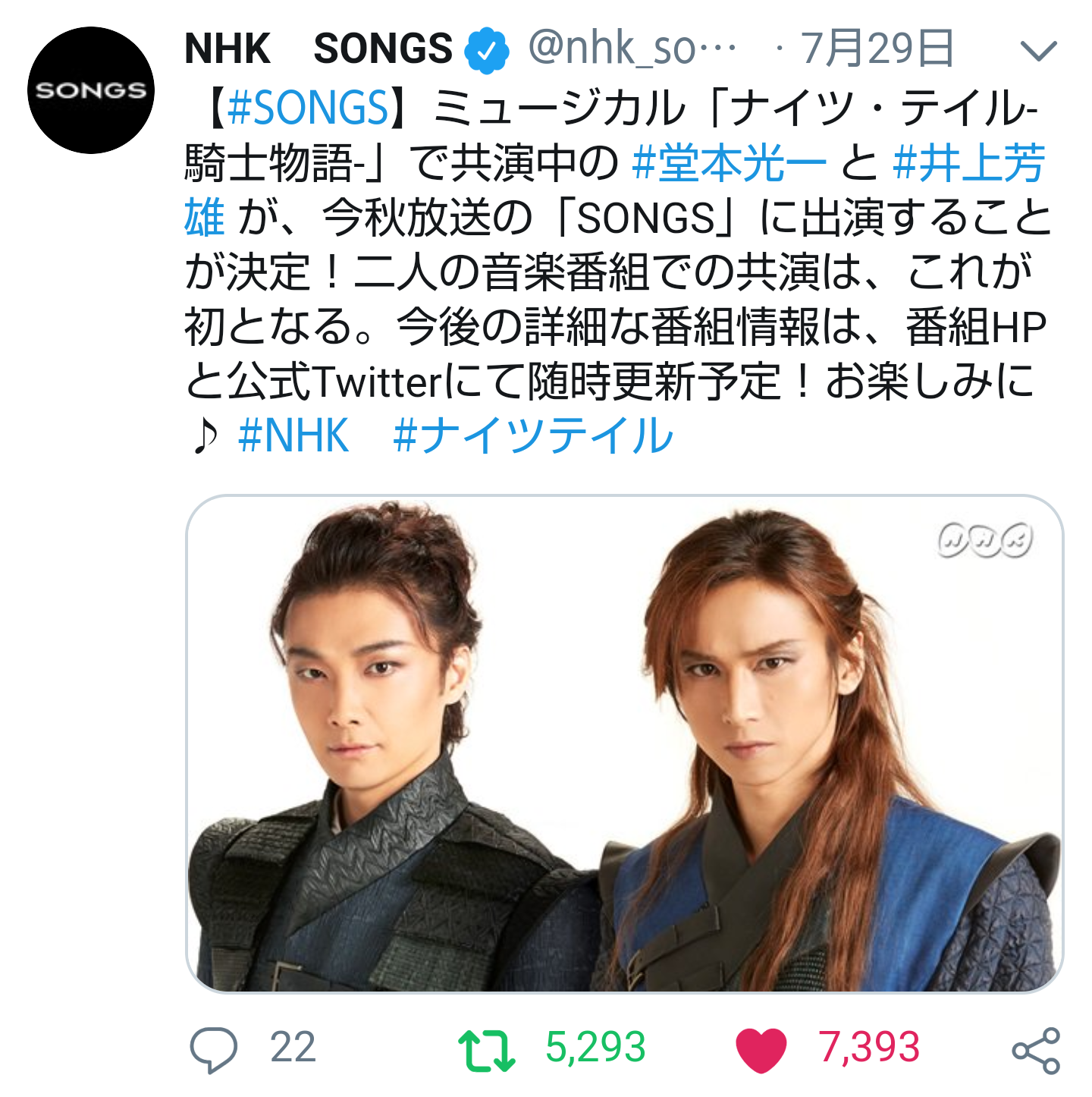This screenshot has width=1092, height=1097.
Task: Open the #SONGS hashtag
Action: [x=309, y=108]
